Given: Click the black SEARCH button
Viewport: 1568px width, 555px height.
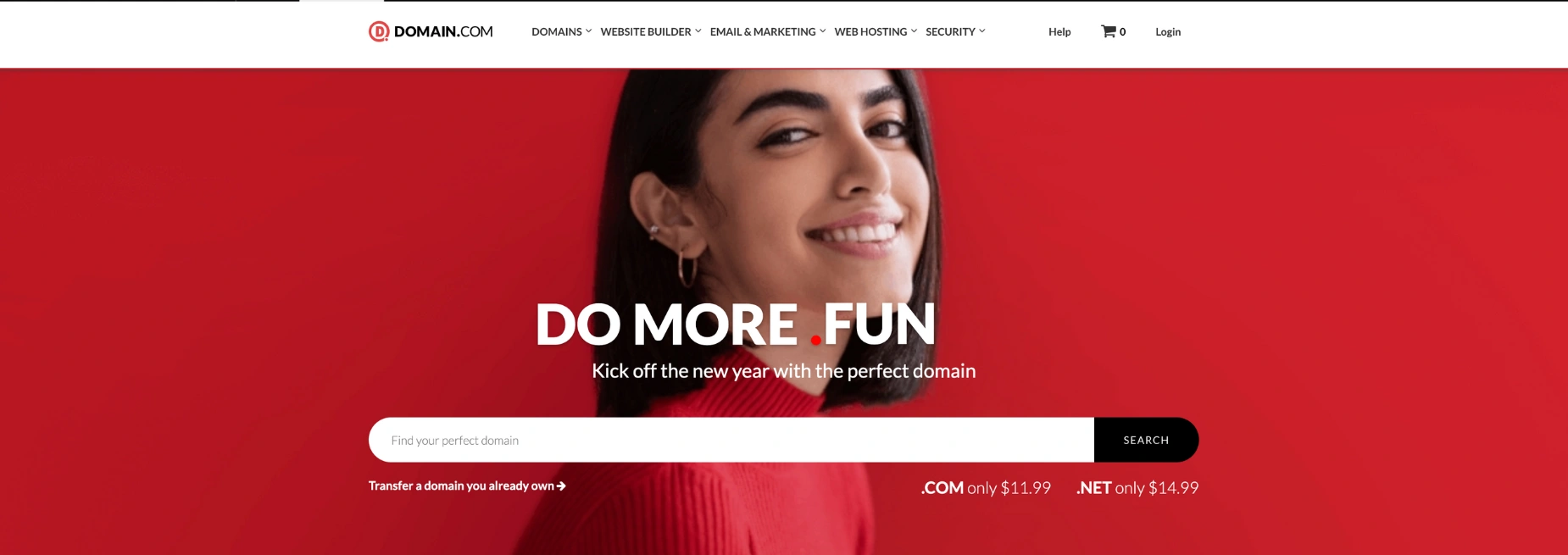Looking at the screenshot, I should click(1146, 440).
